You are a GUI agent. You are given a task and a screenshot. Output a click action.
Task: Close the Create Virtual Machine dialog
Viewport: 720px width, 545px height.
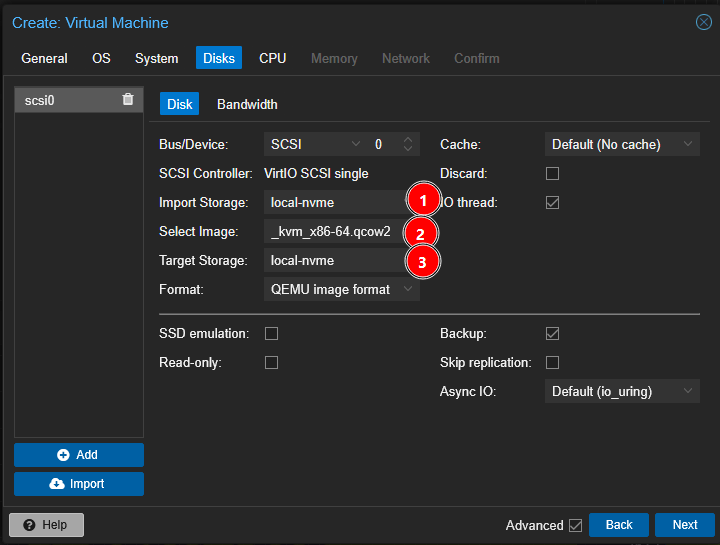[x=703, y=22]
